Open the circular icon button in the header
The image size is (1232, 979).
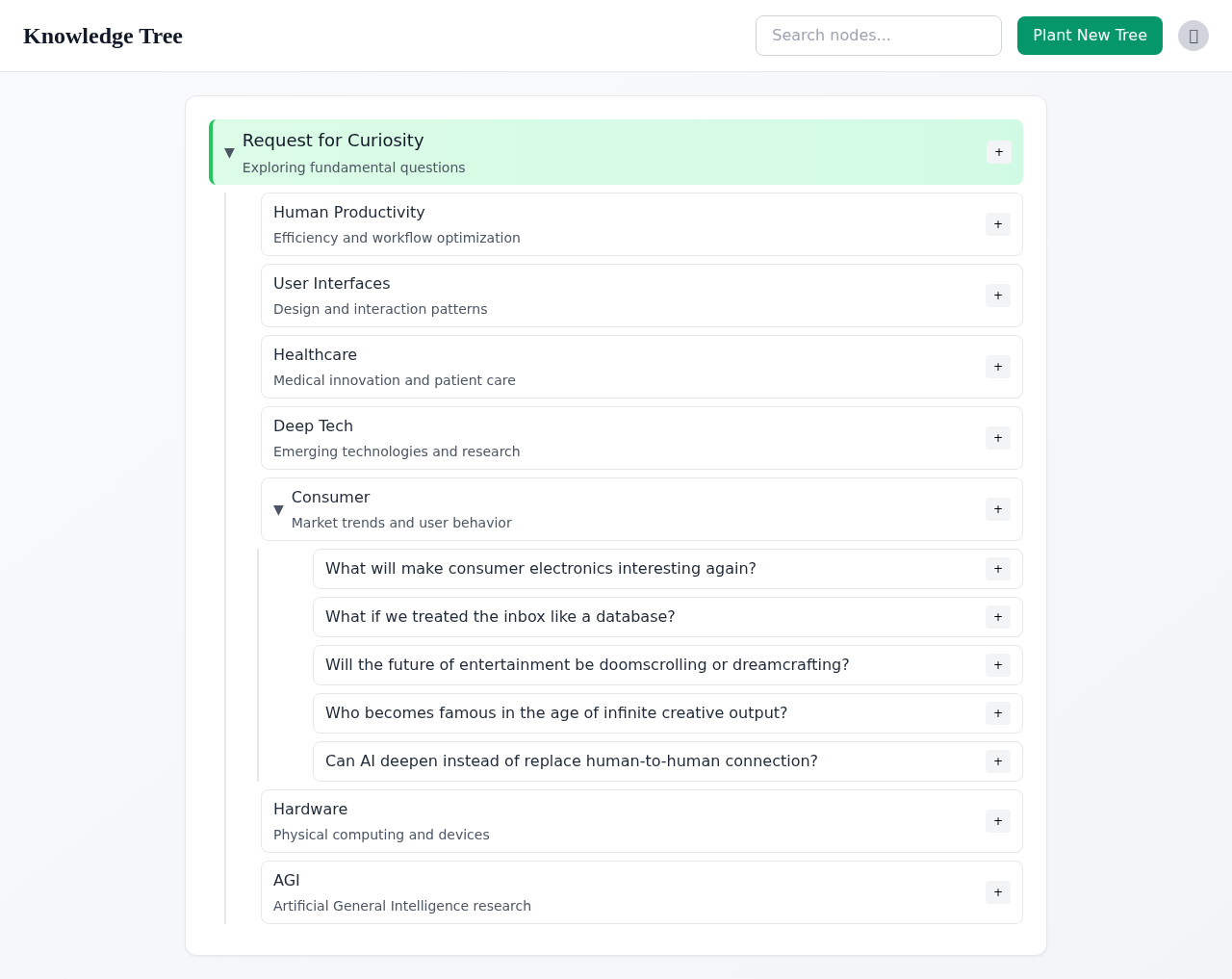coord(1193,35)
